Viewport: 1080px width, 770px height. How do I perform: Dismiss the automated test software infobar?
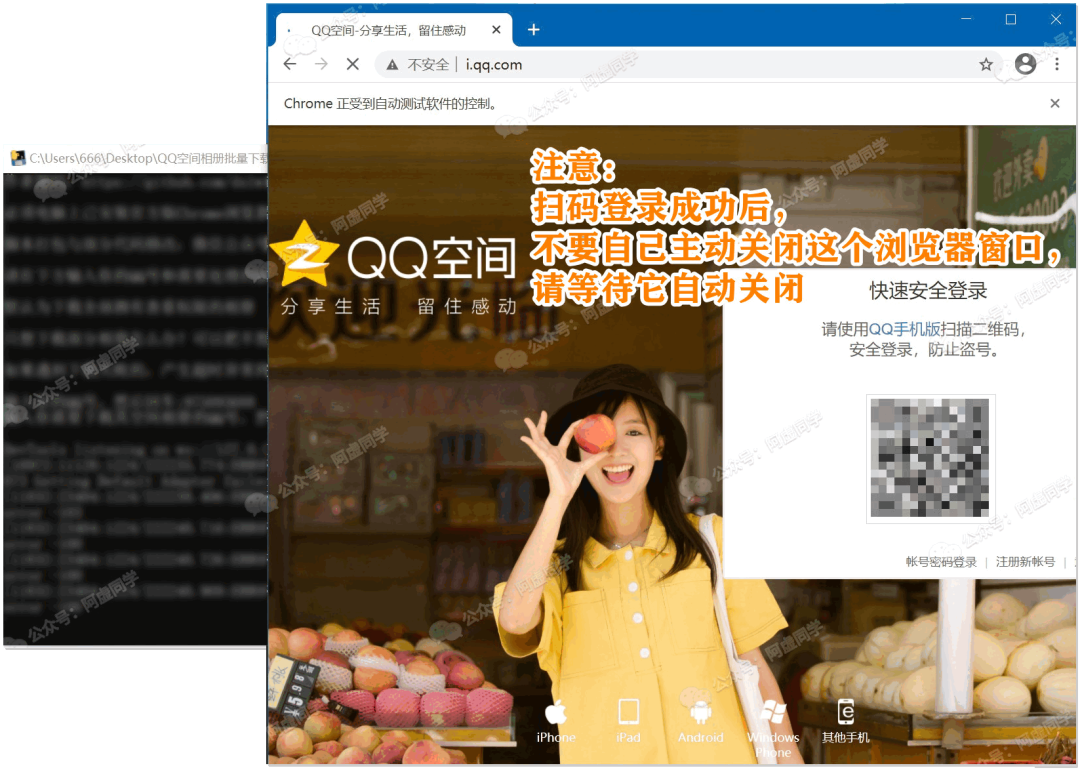tap(1055, 103)
